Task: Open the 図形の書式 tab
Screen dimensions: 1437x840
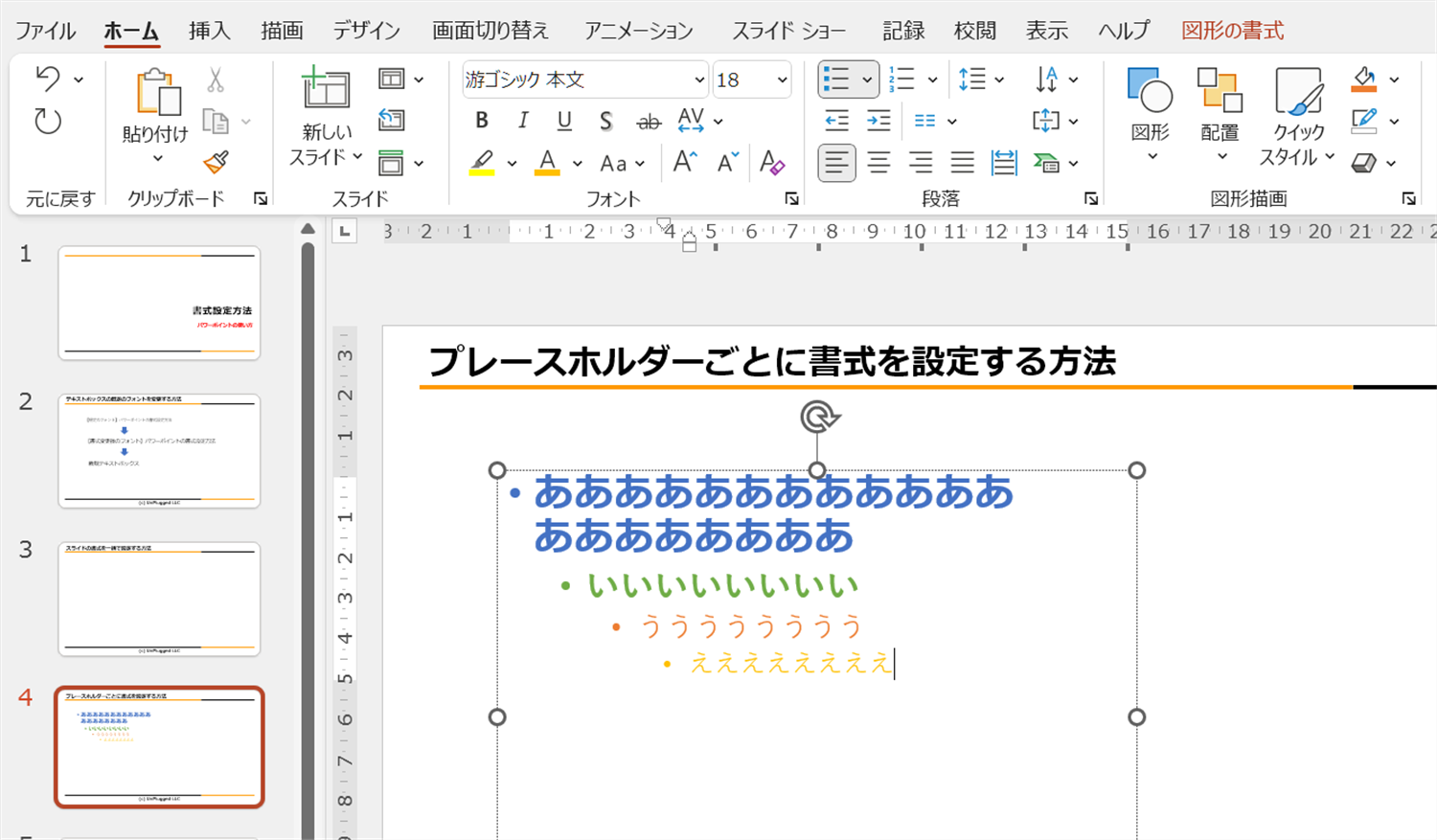Action: (x=1234, y=30)
